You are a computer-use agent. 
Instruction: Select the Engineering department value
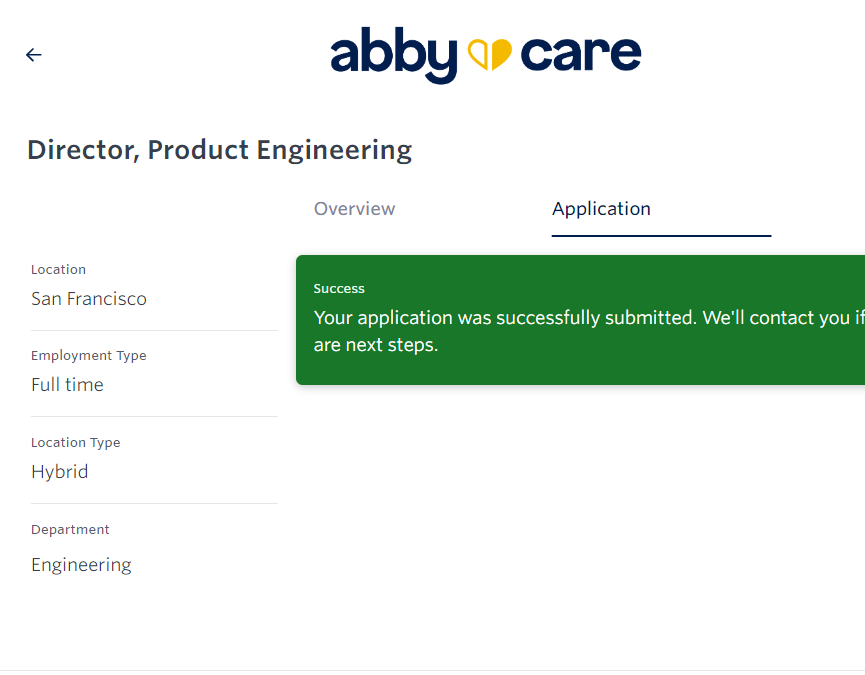click(x=81, y=565)
